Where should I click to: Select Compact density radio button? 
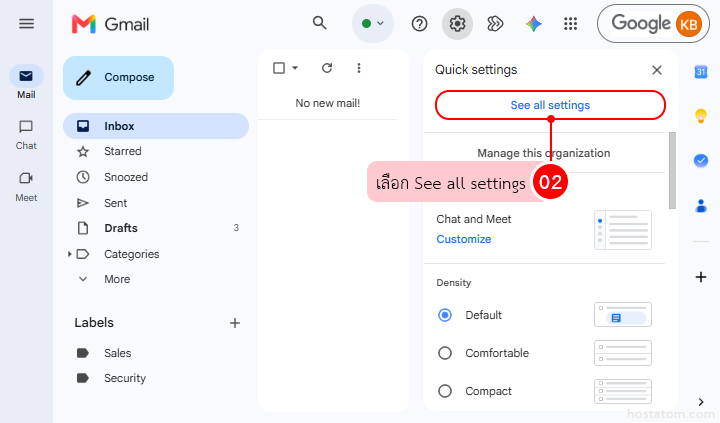[444, 391]
